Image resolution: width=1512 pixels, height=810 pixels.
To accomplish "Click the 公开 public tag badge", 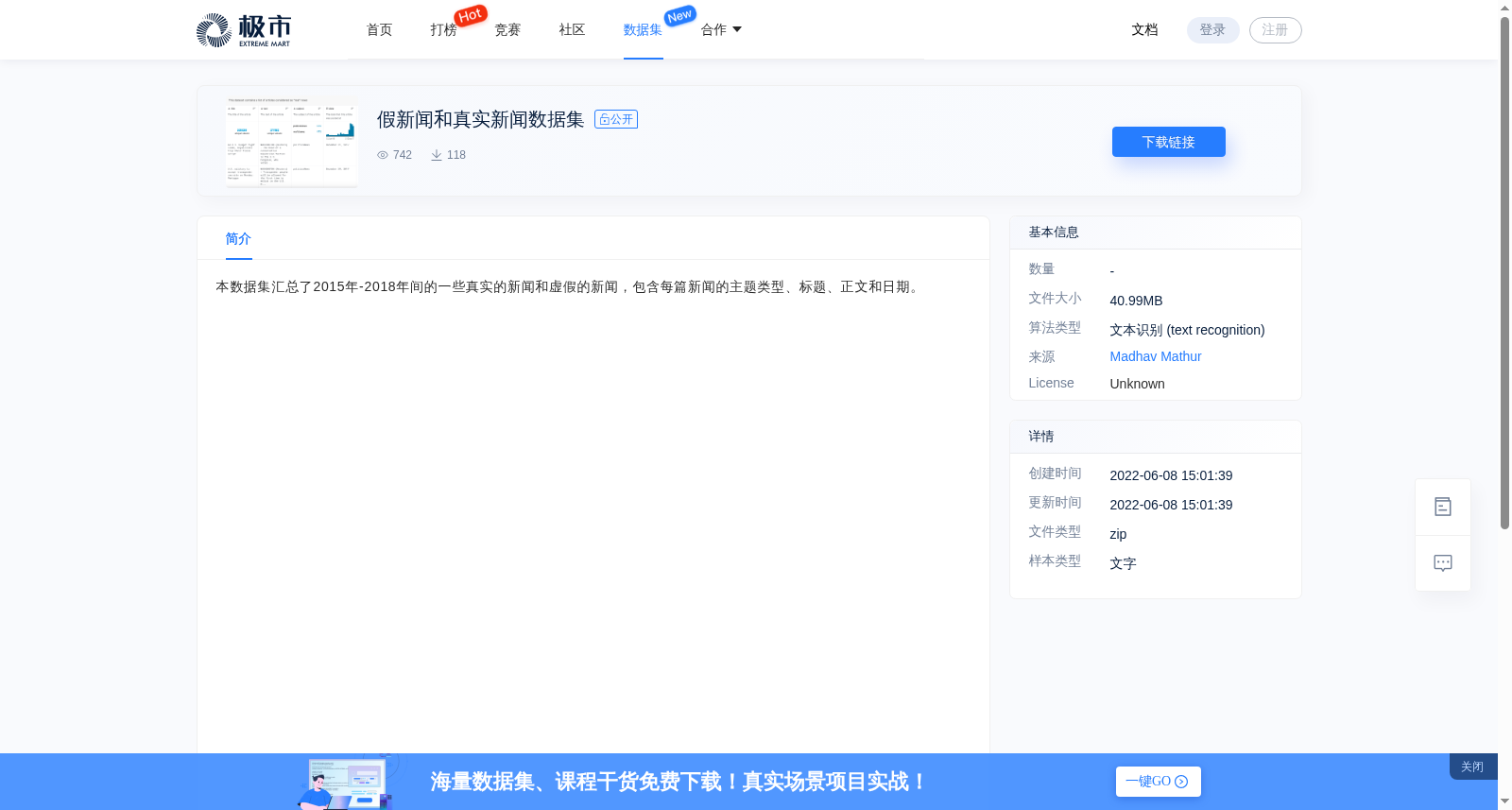I will click(x=616, y=119).
